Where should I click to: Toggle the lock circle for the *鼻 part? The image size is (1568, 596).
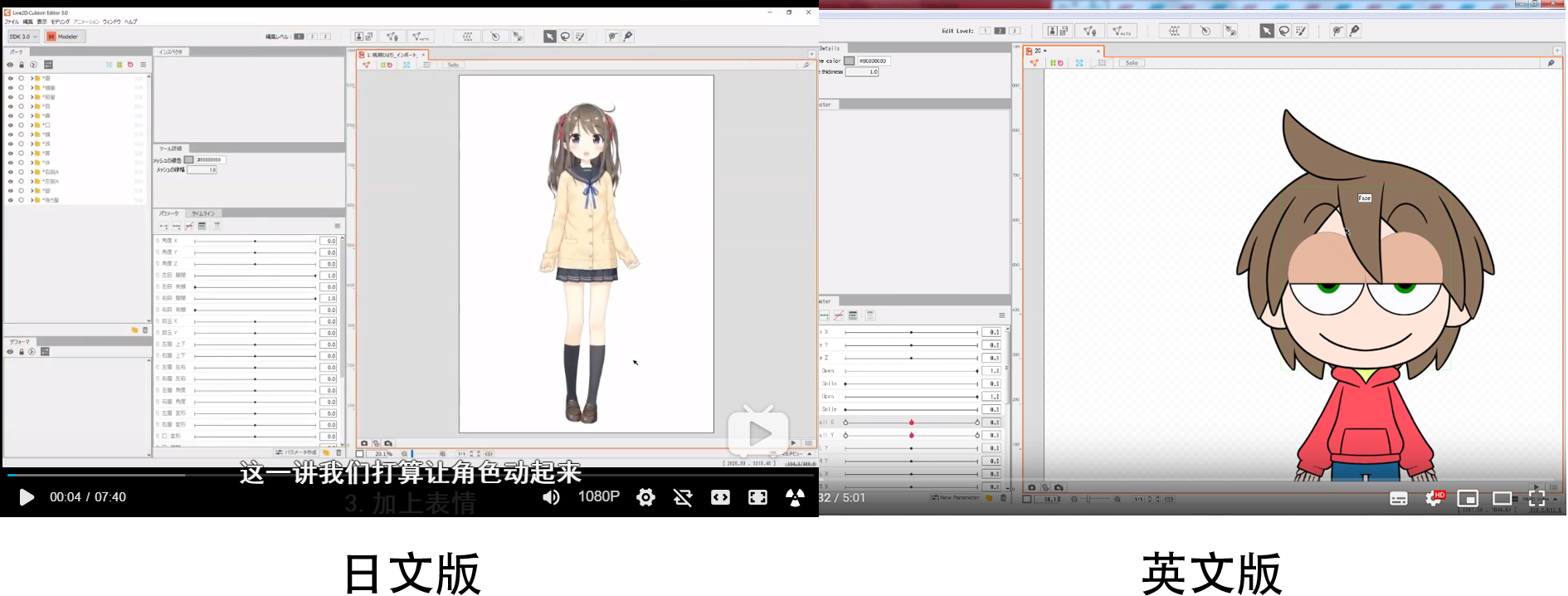pyautogui.click(x=22, y=116)
